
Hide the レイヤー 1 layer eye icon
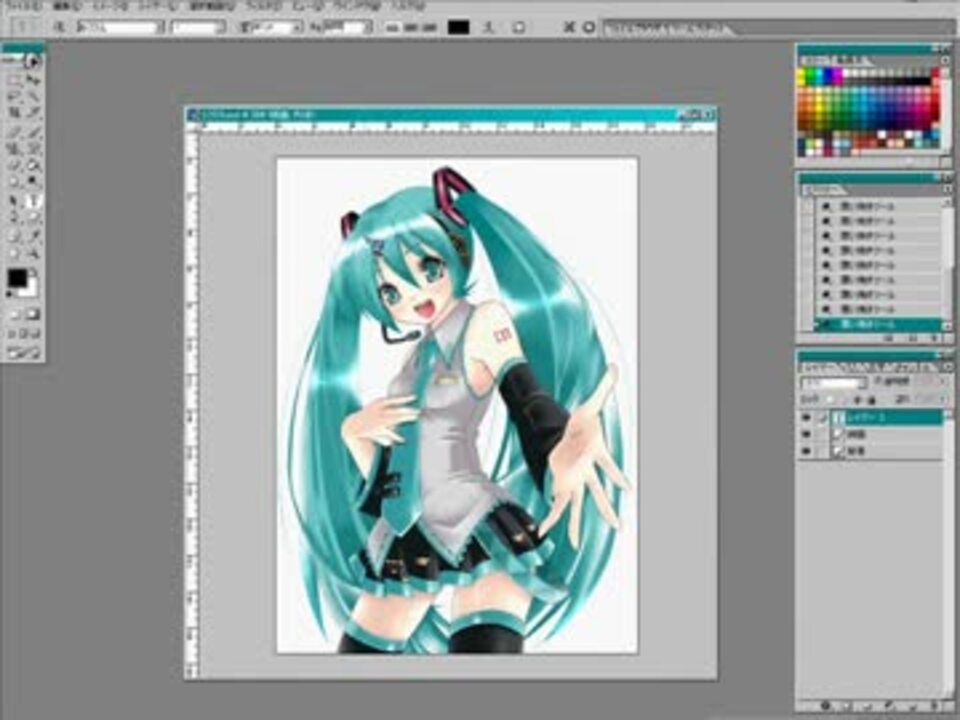point(806,418)
